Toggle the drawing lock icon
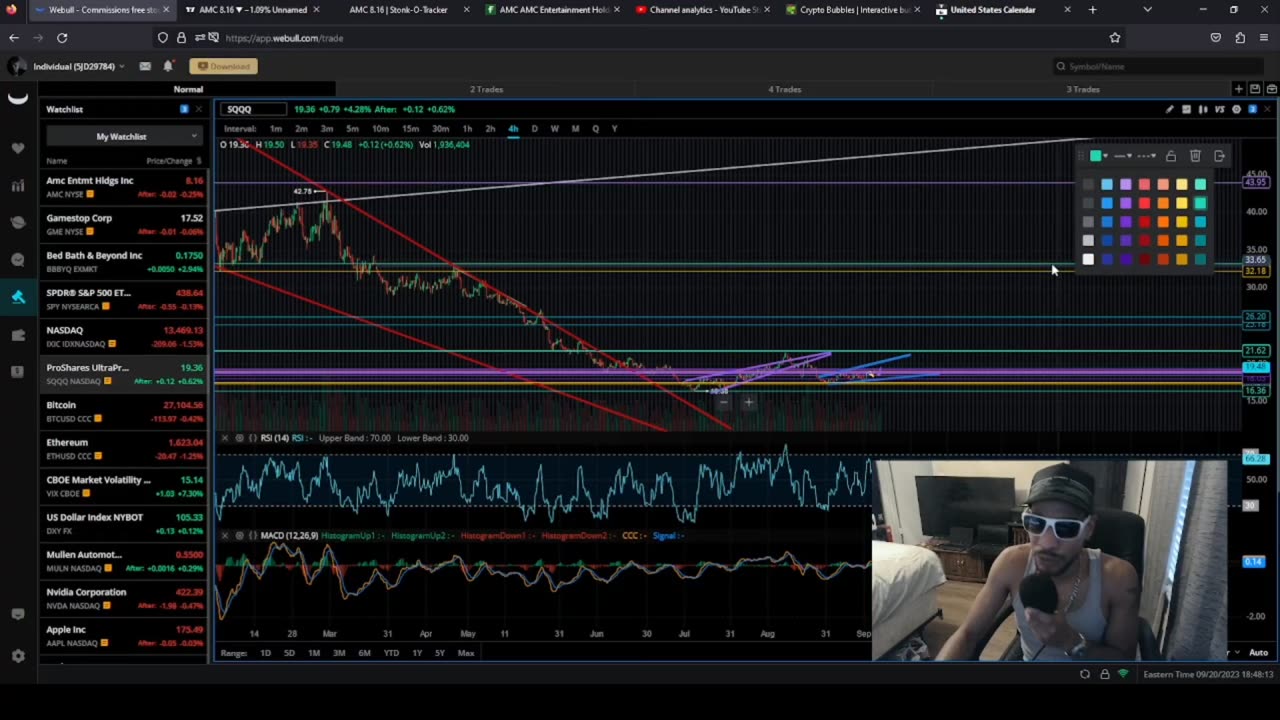This screenshot has height=720, width=1280. pos(1171,156)
